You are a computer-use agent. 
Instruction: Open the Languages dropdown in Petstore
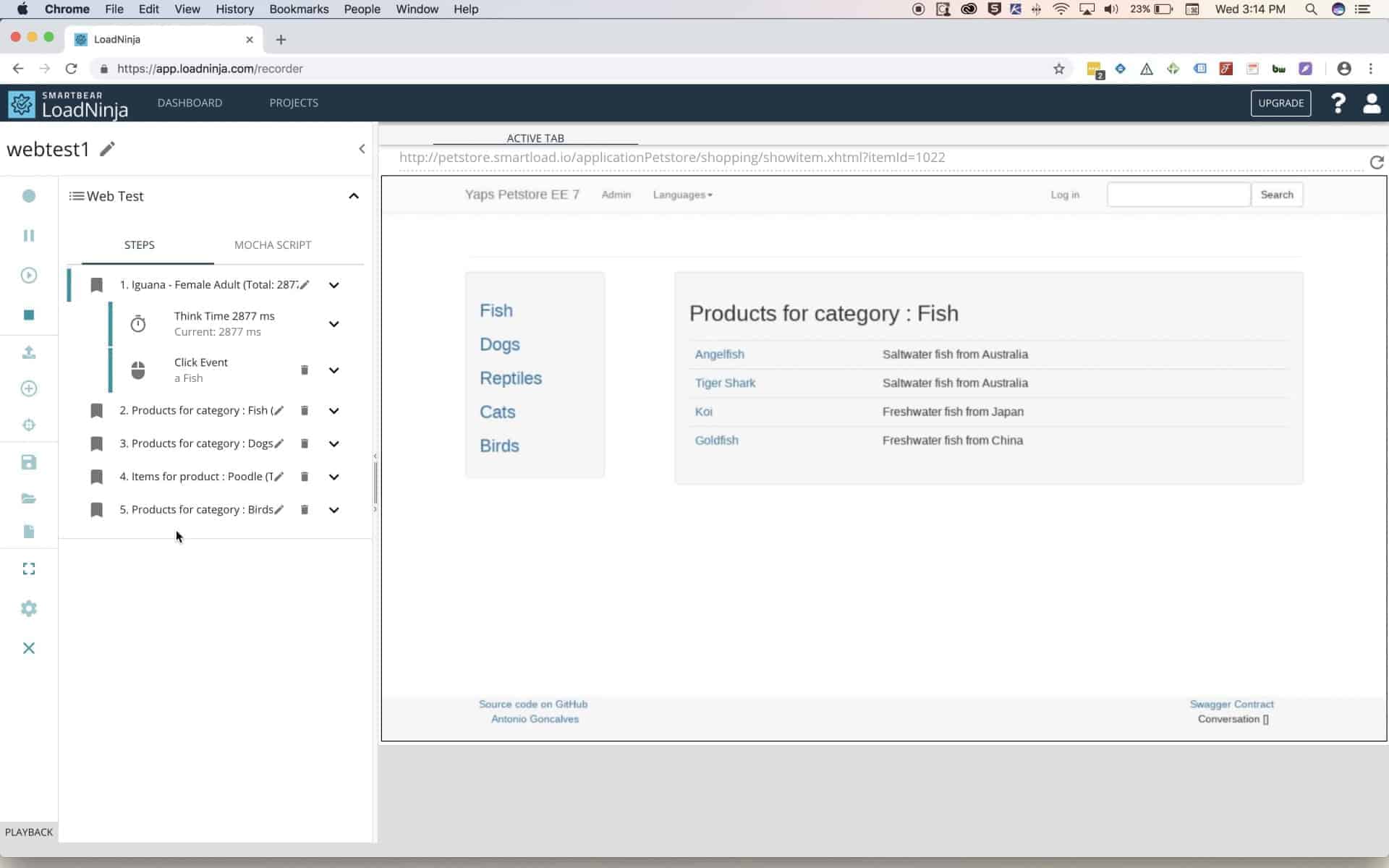[682, 195]
